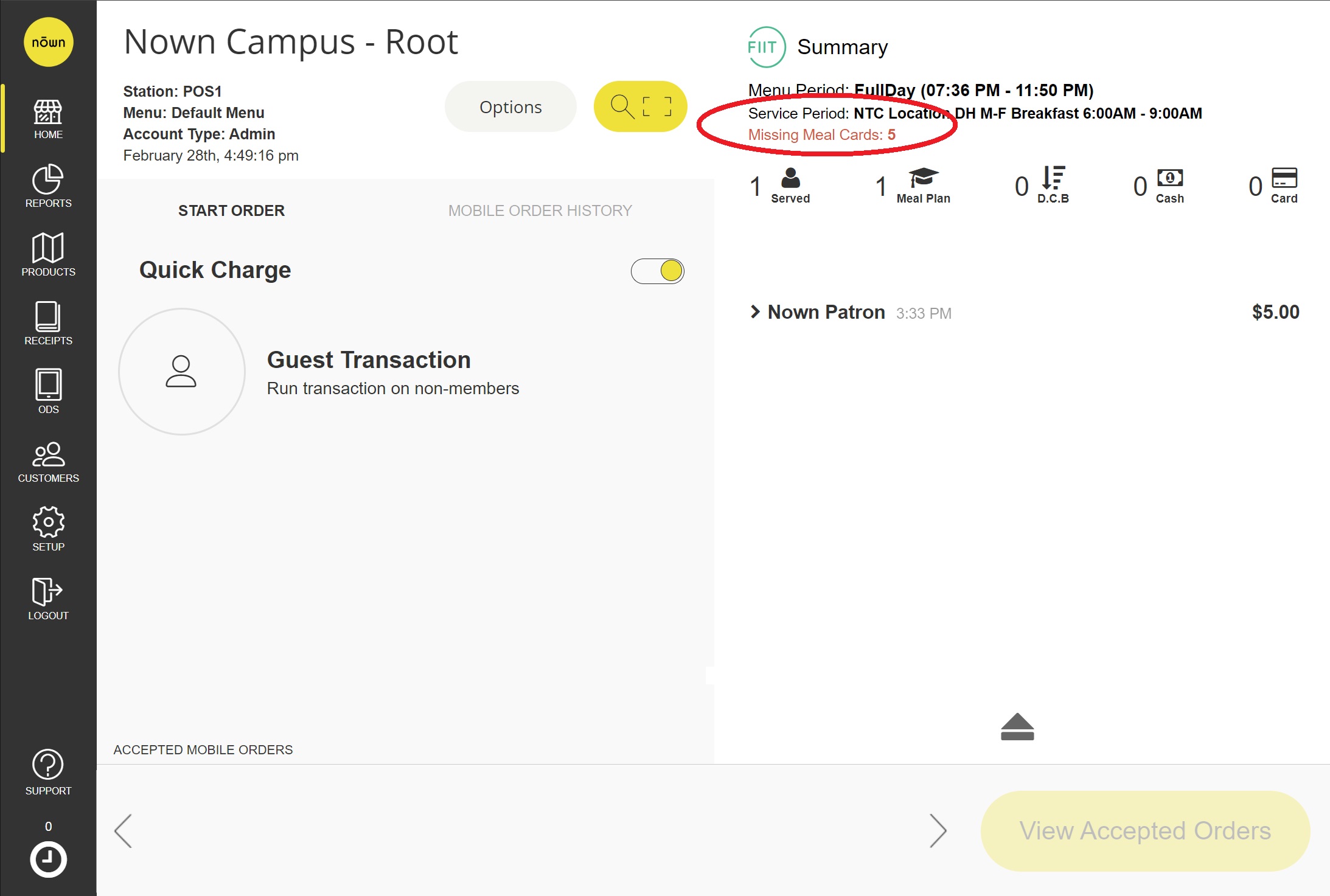This screenshot has width=1330, height=896.
Task: Open the Options button
Action: (x=510, y=106)
